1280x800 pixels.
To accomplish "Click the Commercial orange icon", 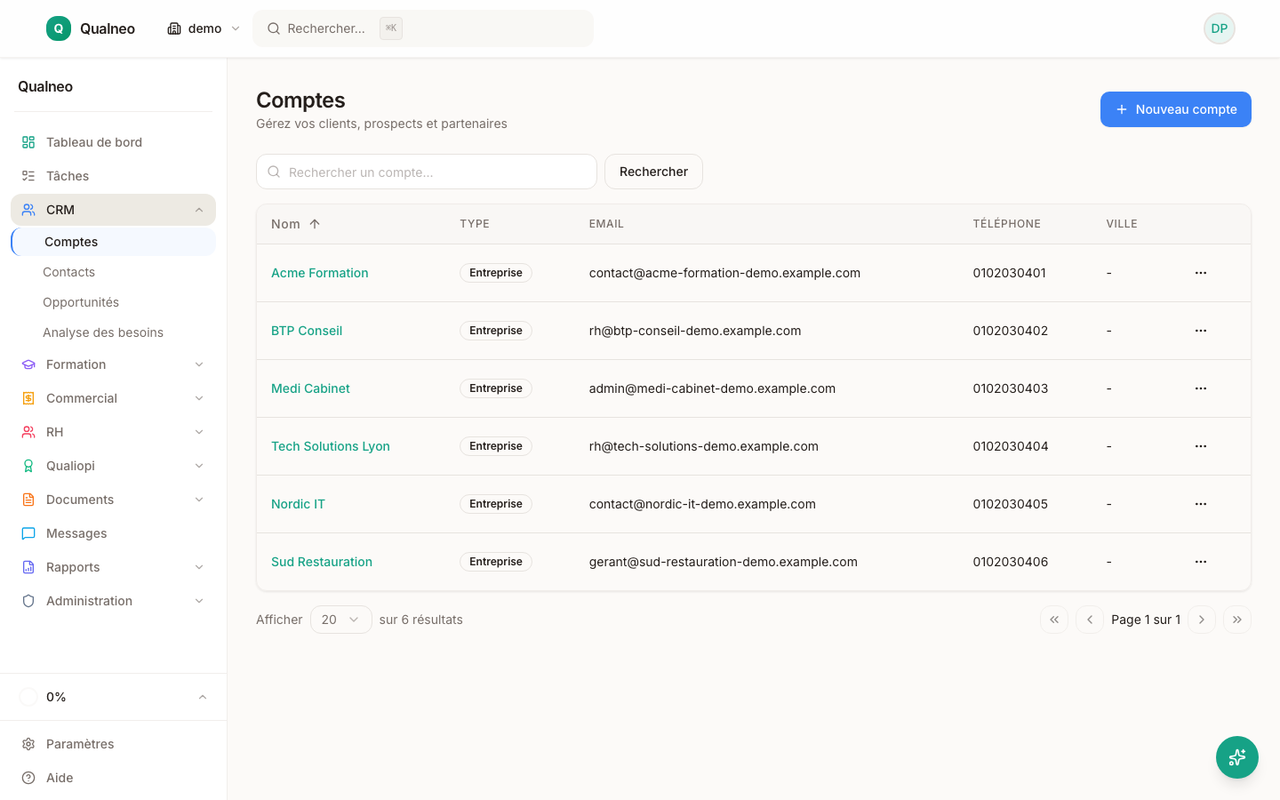I will point(28,398).
